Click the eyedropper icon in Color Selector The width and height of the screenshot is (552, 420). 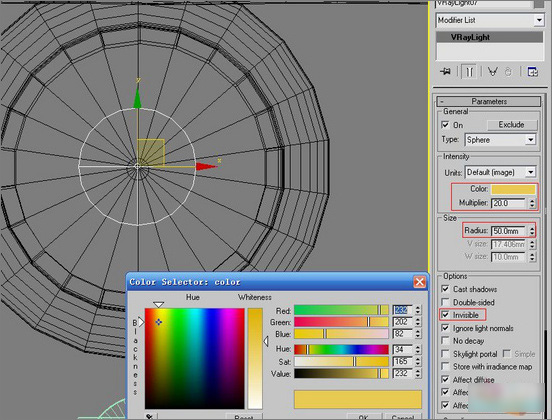click(x=149, y=416)
